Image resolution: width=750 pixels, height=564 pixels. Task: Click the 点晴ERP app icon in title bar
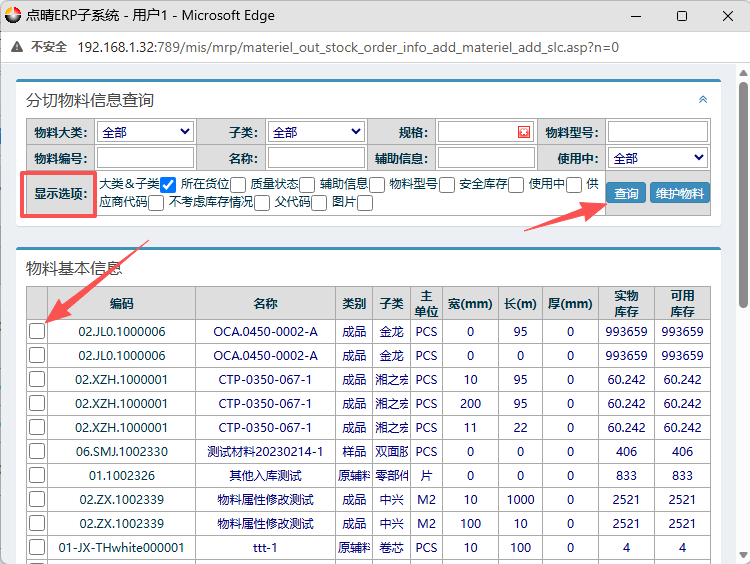coord(13,15)
